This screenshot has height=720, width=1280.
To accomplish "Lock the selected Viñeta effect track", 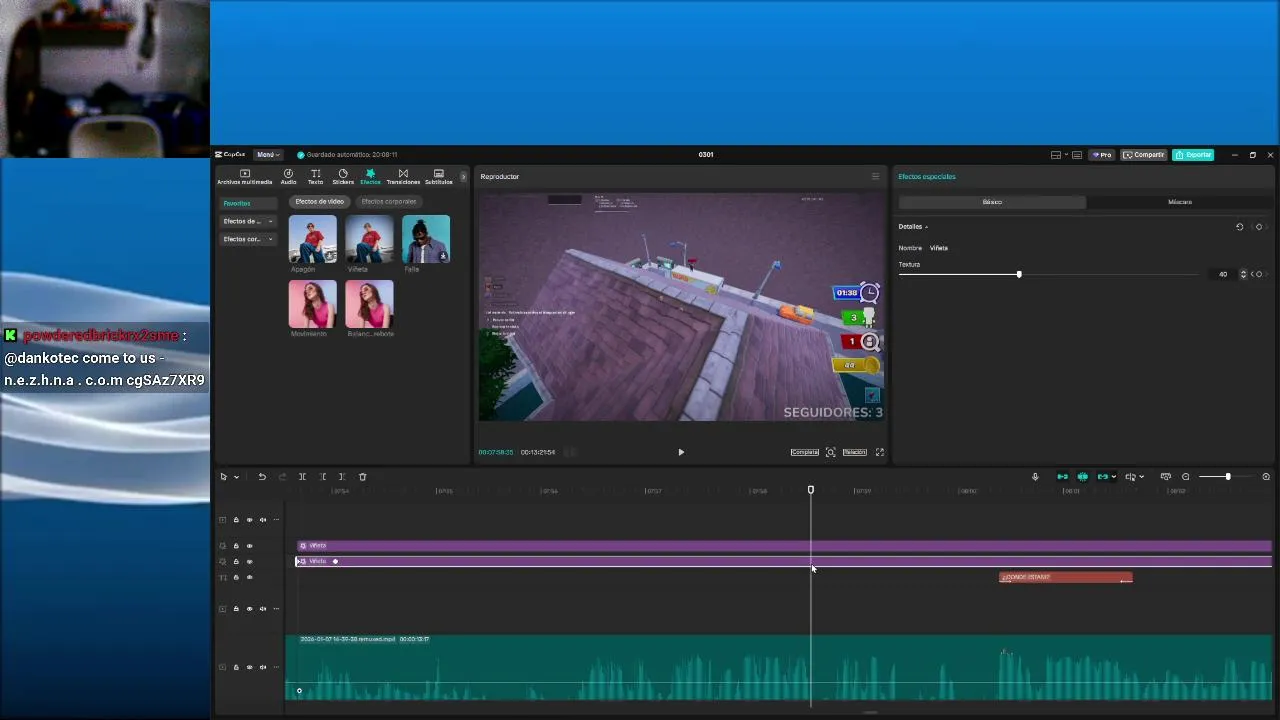I will point(236,562).
